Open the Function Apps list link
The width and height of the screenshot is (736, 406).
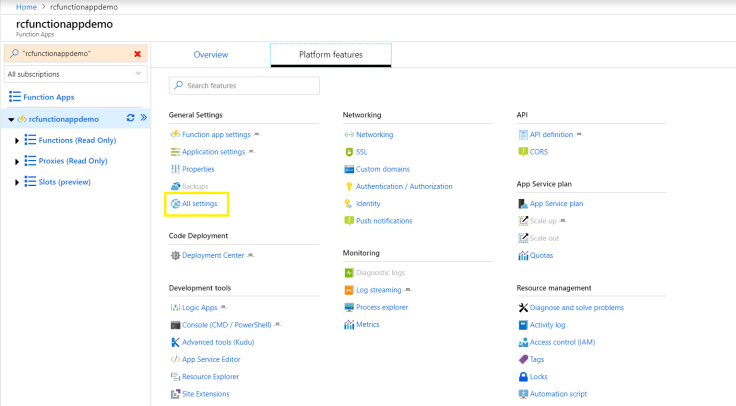tap(49, 97)
